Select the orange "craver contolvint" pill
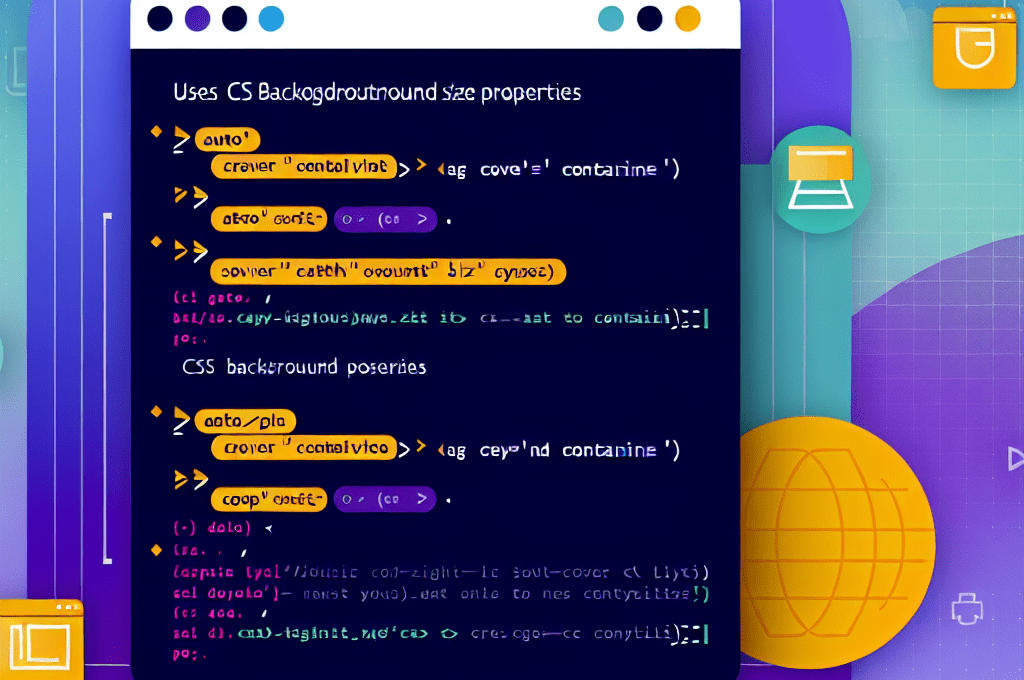The width and height of the screenshot is (1024, 680). pos(304,167)
